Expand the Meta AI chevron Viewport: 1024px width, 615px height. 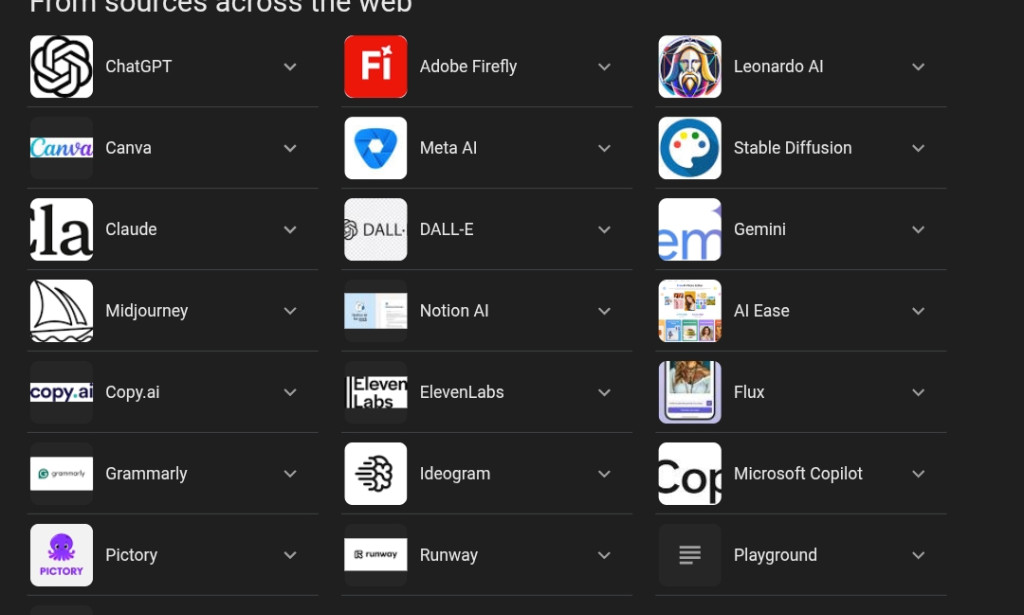[604, 148]
